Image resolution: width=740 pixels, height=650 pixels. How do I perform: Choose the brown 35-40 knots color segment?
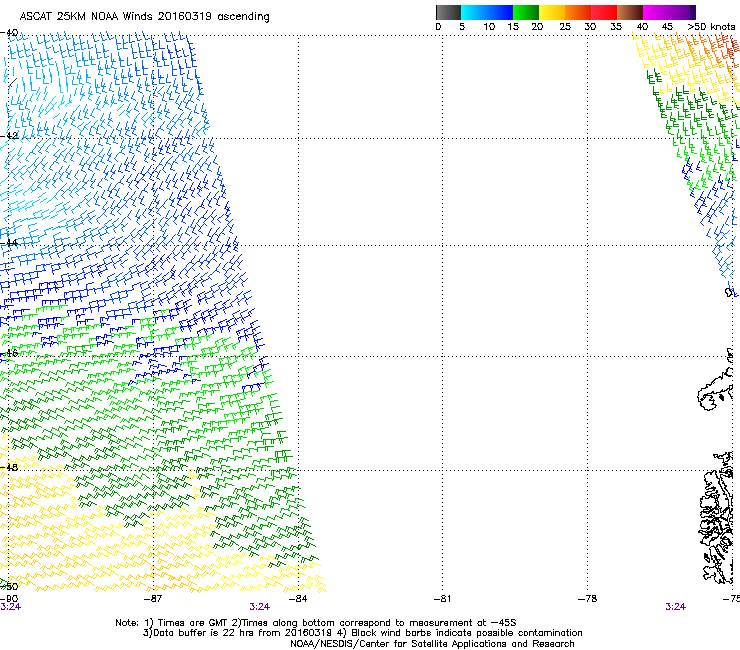point(630,12)
